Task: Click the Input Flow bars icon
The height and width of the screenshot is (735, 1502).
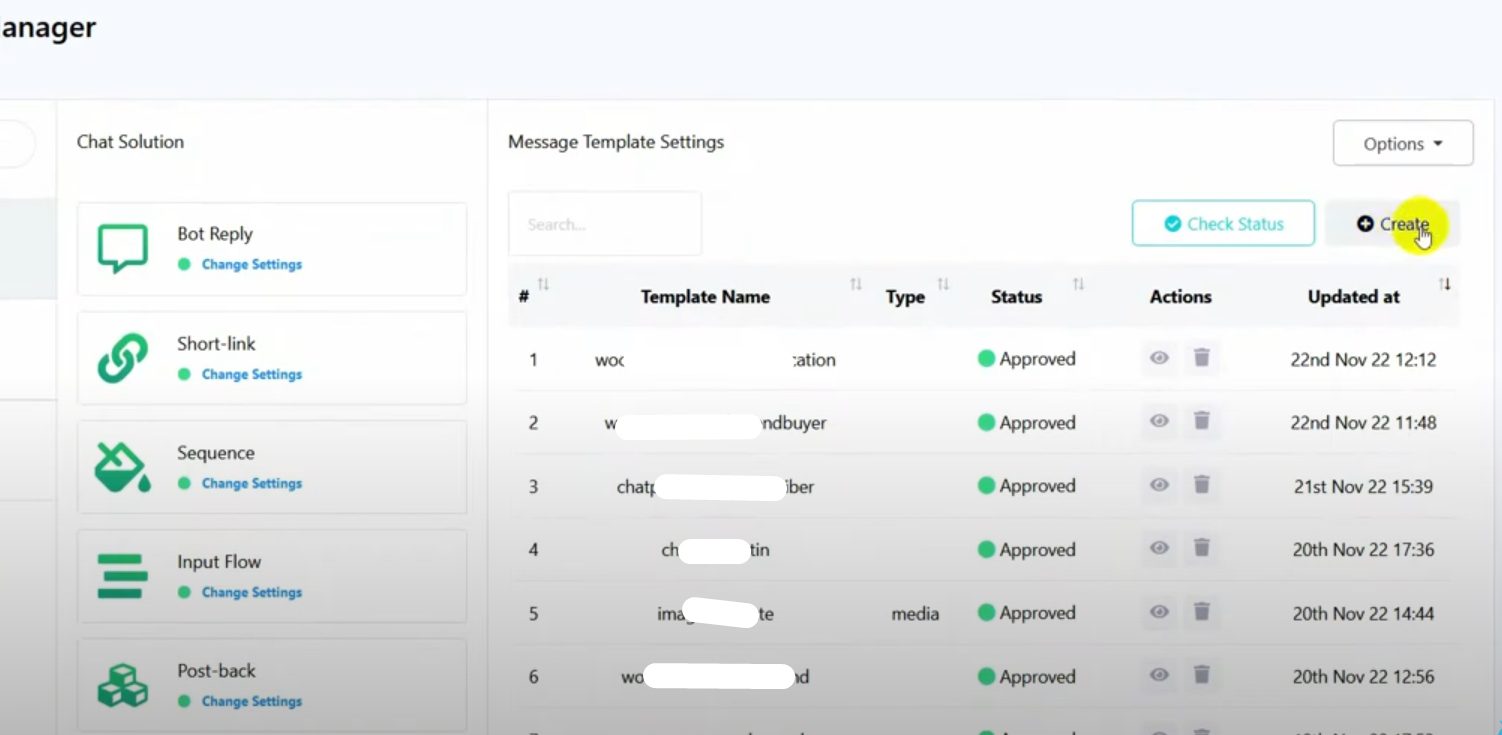Action: point(123,576)
